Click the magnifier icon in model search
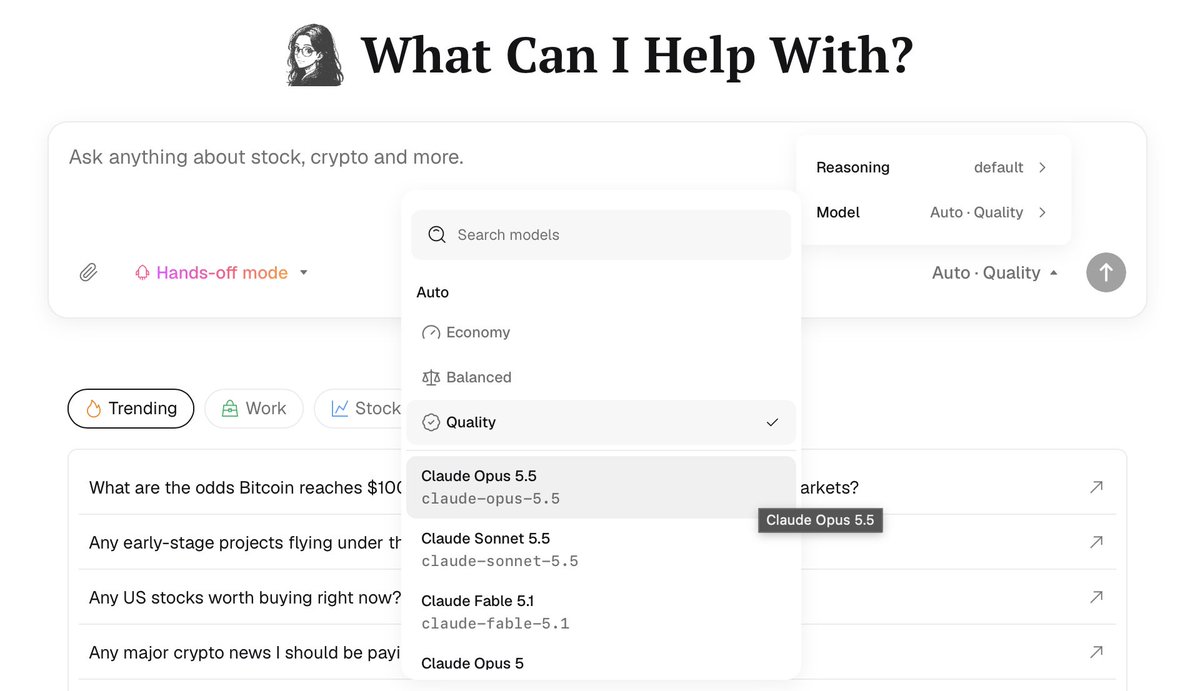This screenshot has width=1200, height=691. tap(437, 235)
